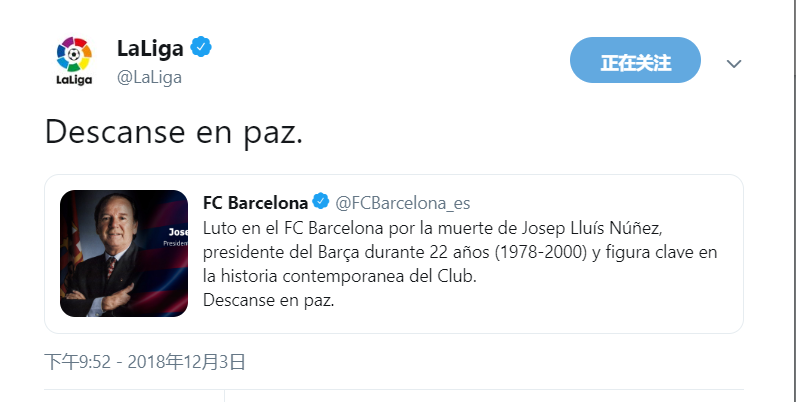Expand the tweet options chevron menu

pyautogui.click(x=734, y=63)
